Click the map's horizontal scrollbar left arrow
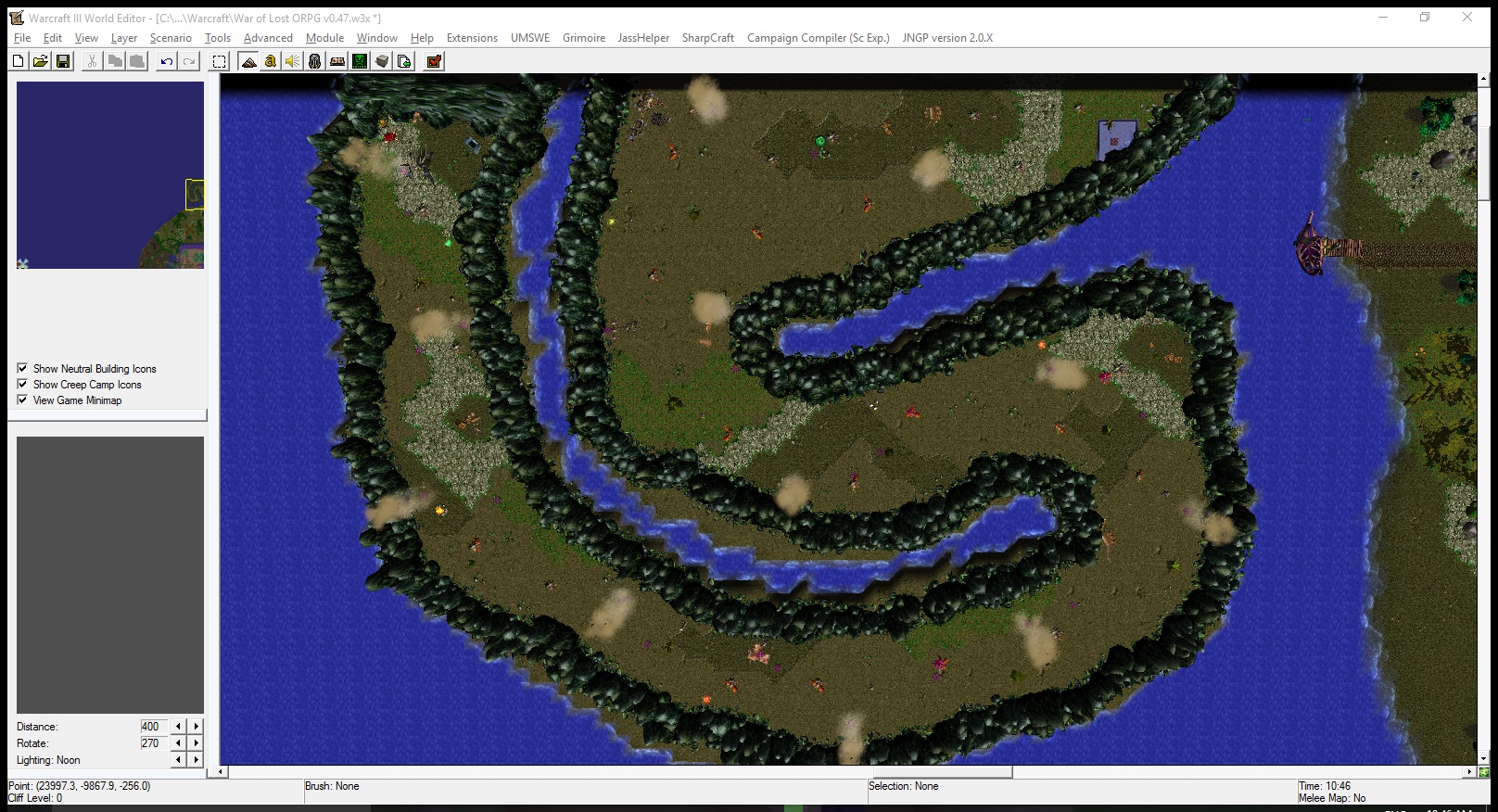The image size is (1498, 812). click(221, 771)
